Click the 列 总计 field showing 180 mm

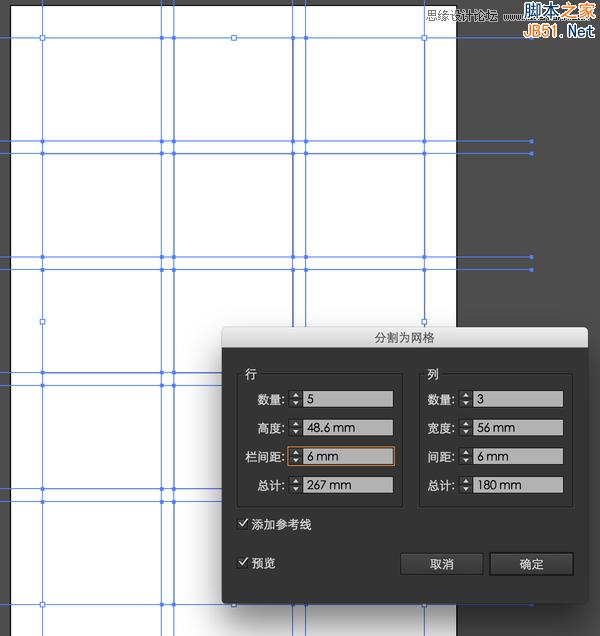(518, 485)
